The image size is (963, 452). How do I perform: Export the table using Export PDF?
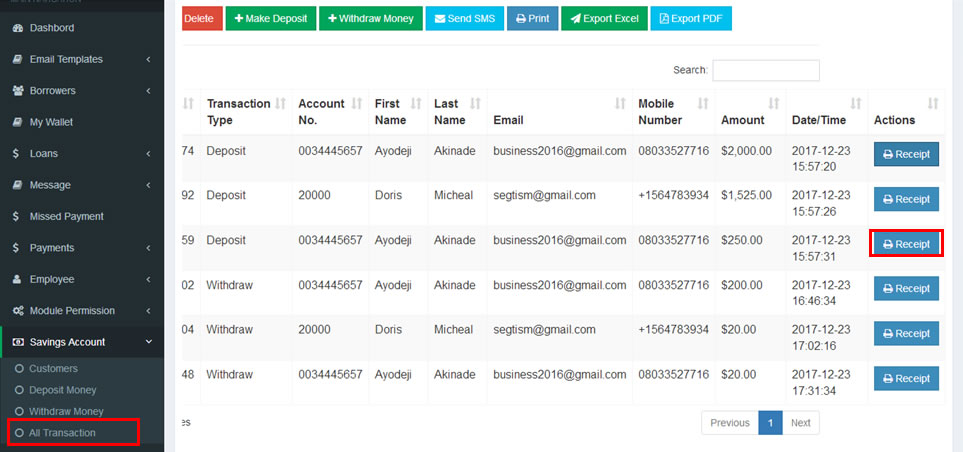click(x=691, y=19)
